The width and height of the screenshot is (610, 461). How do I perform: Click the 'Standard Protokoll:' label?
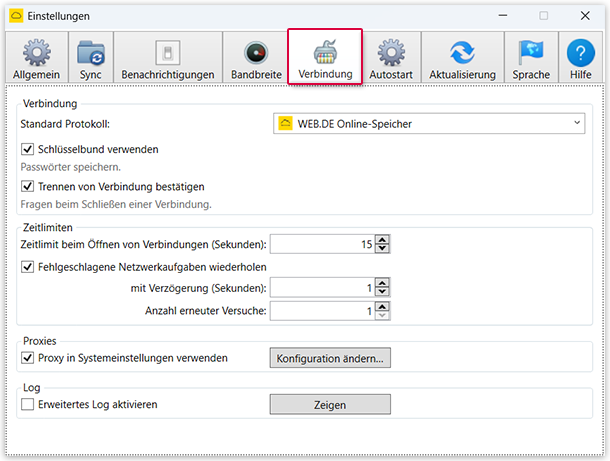65,124
